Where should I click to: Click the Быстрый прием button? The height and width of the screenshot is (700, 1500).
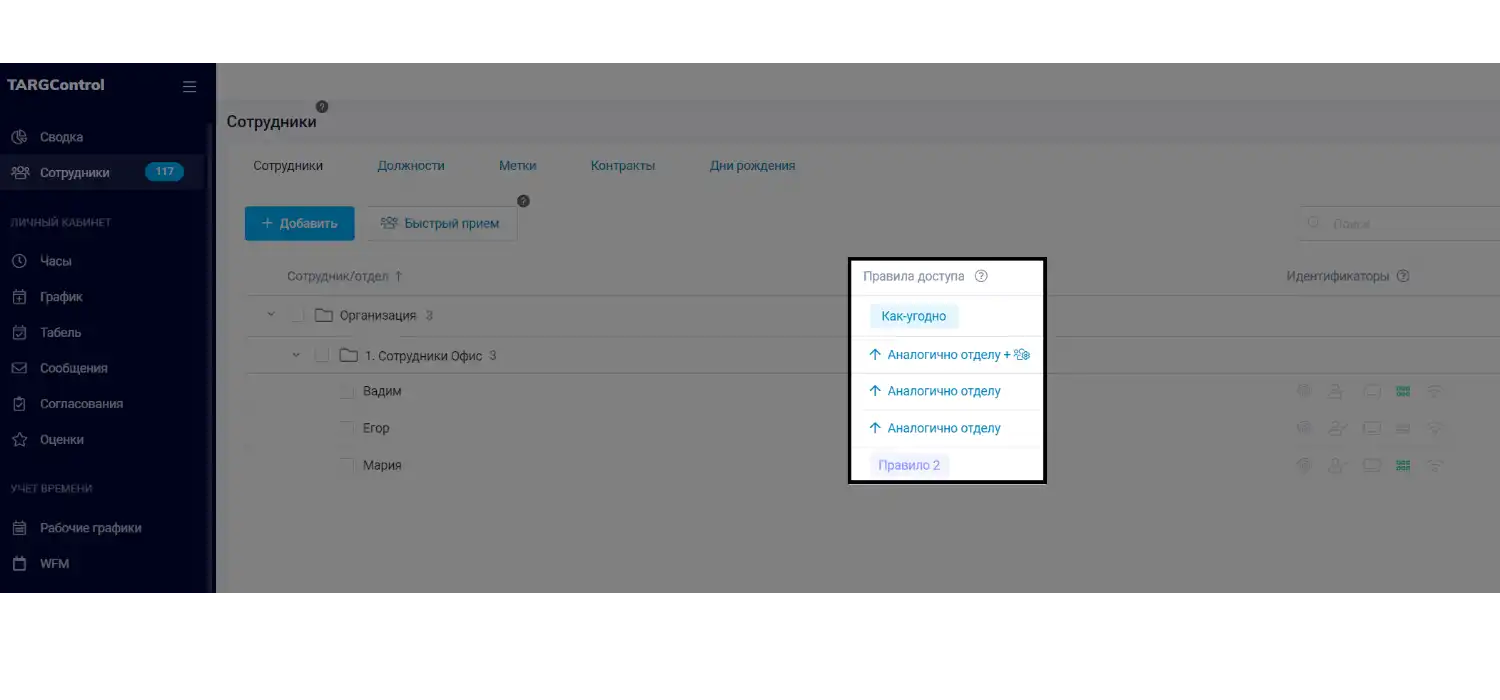440,223
